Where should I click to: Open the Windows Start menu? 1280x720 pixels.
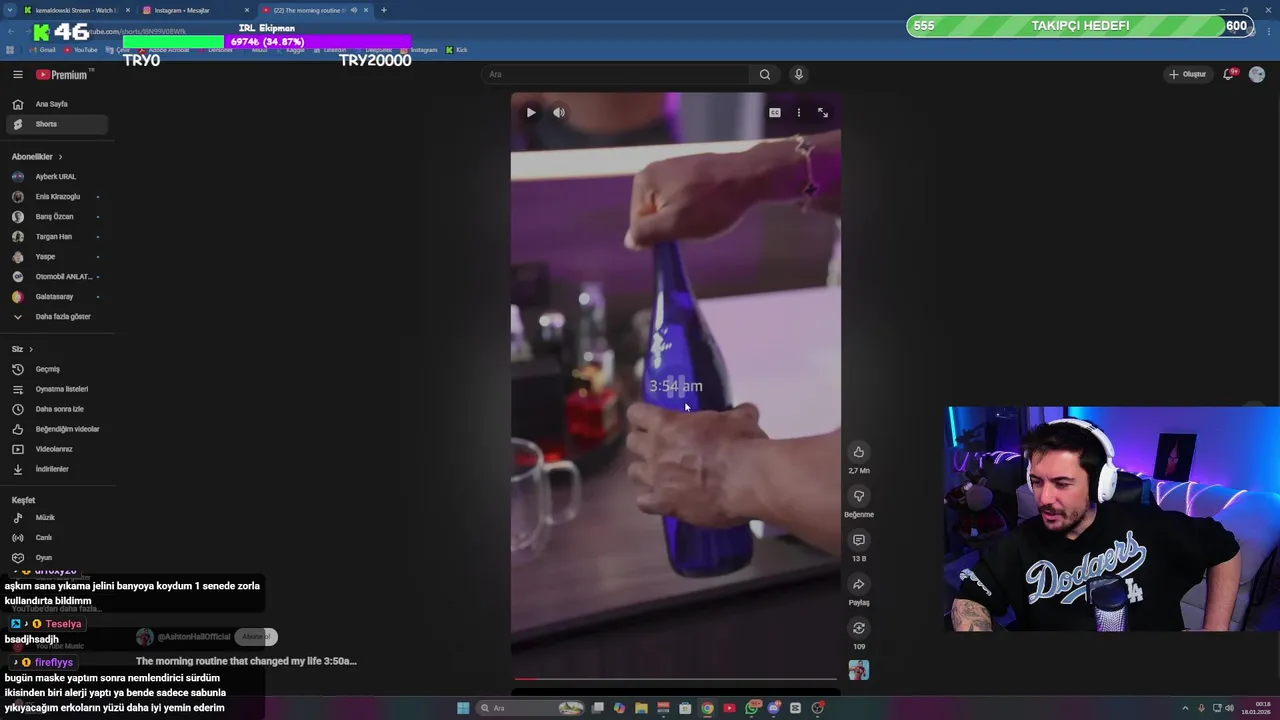click(463, 708)
